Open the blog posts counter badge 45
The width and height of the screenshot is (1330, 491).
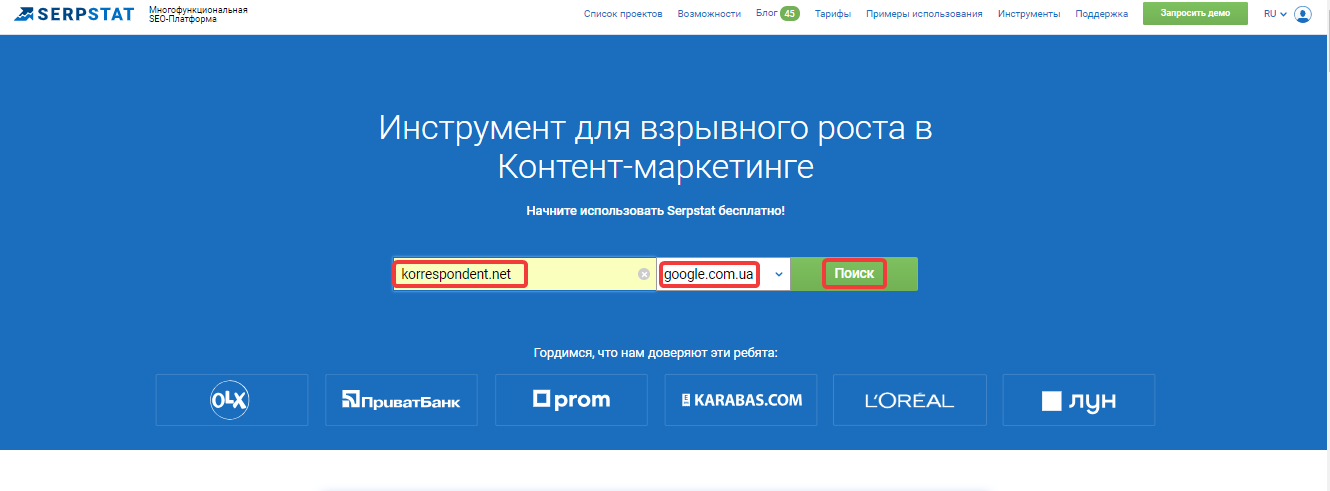[789, 14]
